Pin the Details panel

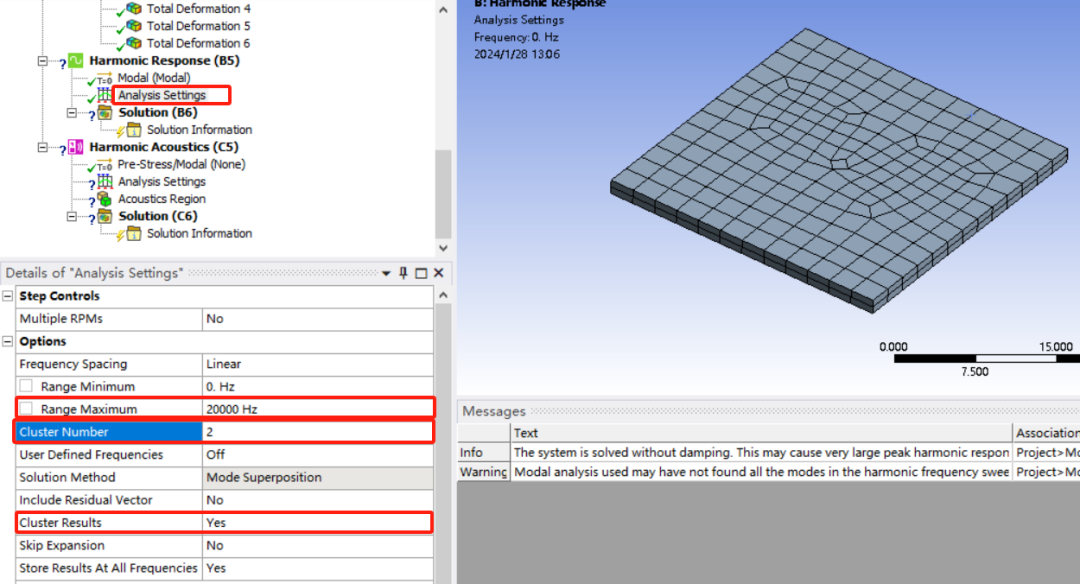404,273
